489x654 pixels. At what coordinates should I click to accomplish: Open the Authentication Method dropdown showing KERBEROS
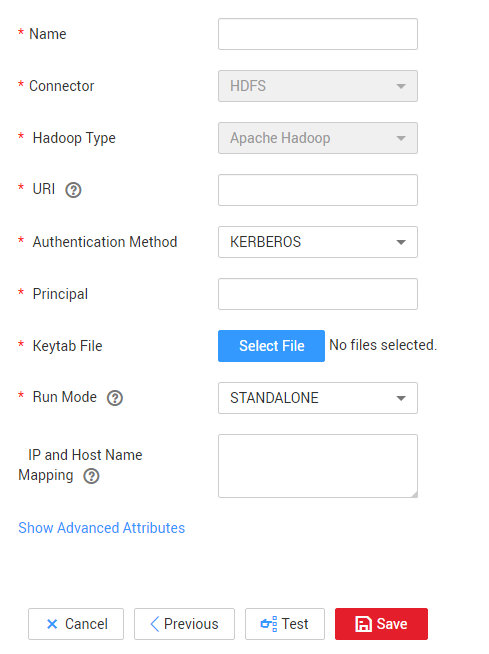[318, 242]
